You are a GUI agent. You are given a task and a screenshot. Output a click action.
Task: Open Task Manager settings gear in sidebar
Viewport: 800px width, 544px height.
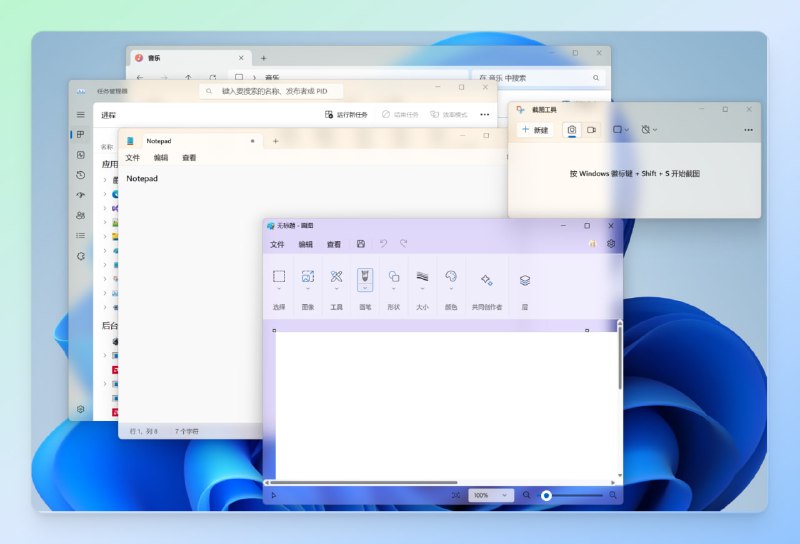[81, 409]
